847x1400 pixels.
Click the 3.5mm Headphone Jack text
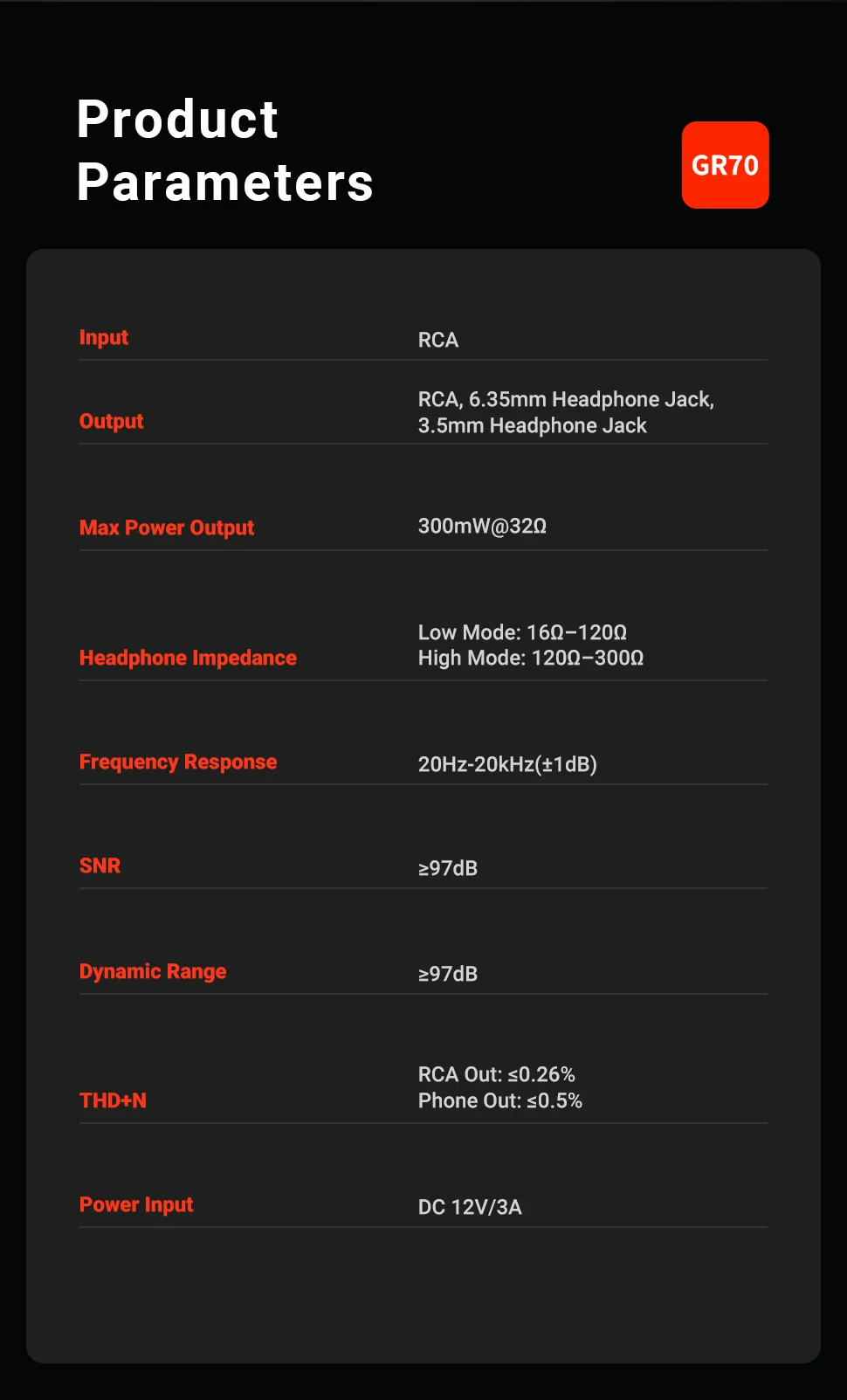click(x=532, y=426)
